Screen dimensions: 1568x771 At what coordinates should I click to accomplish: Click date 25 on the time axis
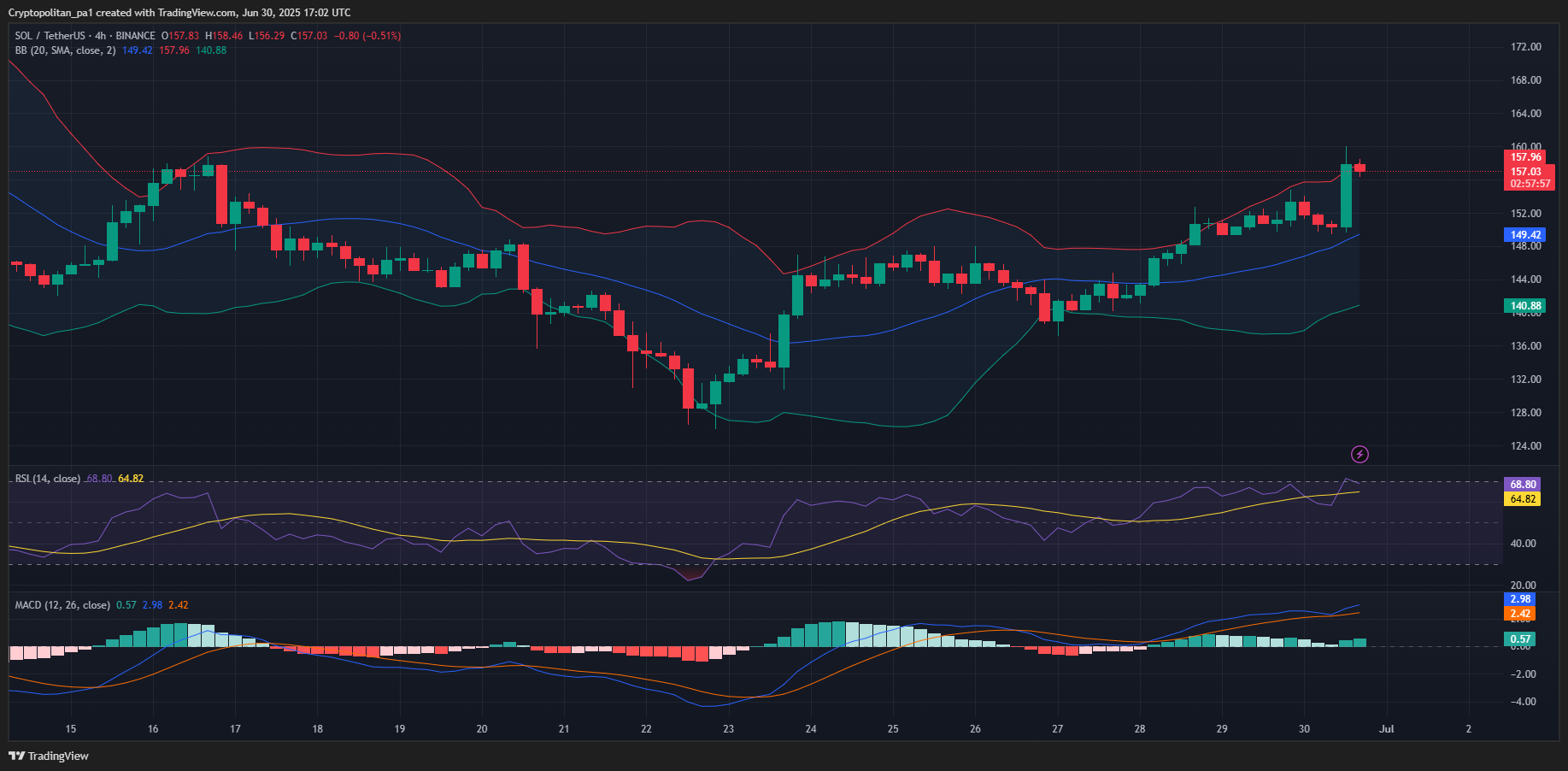[893, 729]
